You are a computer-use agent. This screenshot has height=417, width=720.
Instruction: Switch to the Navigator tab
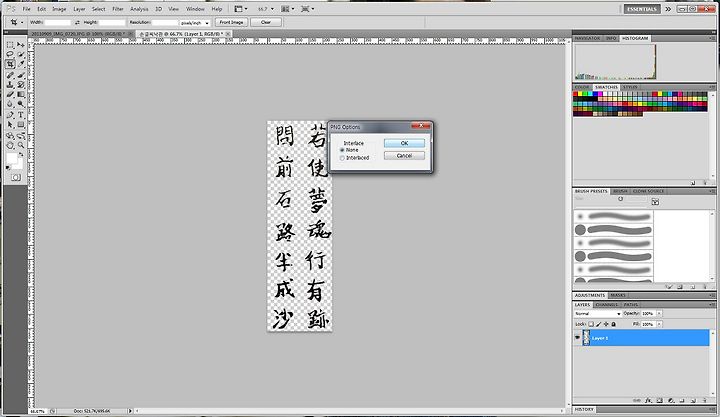coord(587,38)
